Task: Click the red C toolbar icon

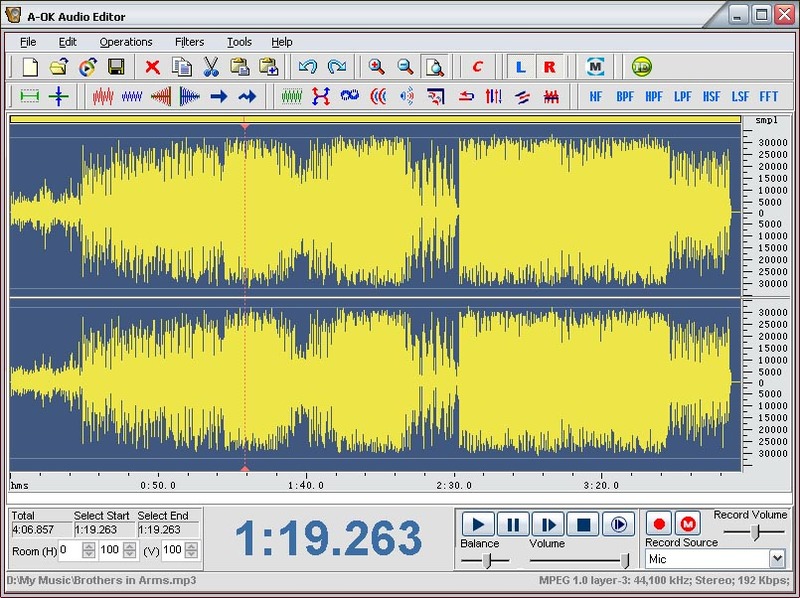Action: point(478,67)
